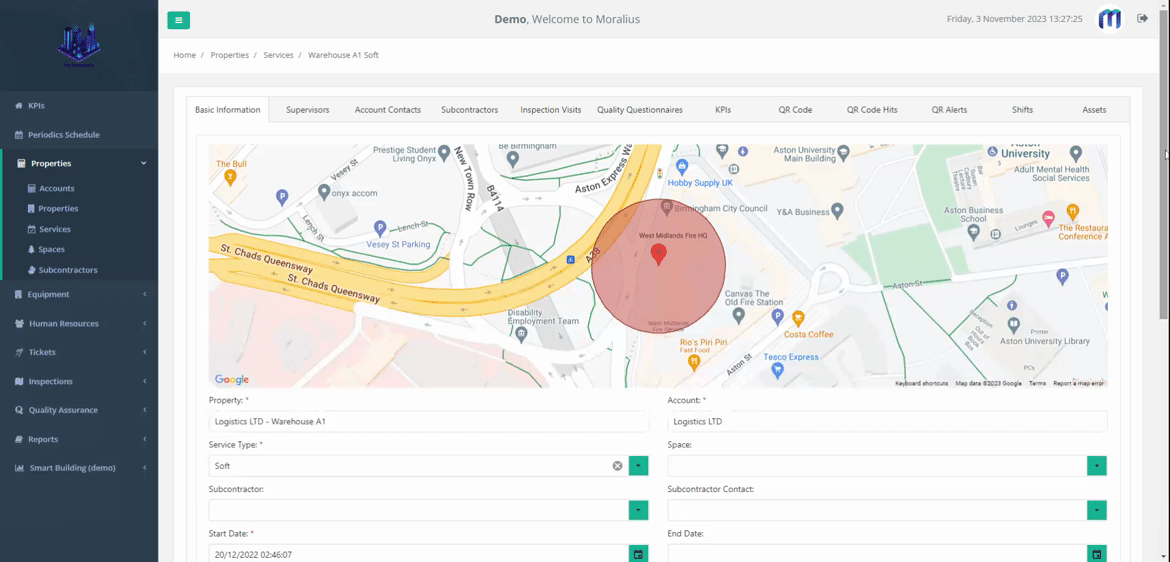Click the Account input field
1170x562 pixels.
(x=887, y=422)
